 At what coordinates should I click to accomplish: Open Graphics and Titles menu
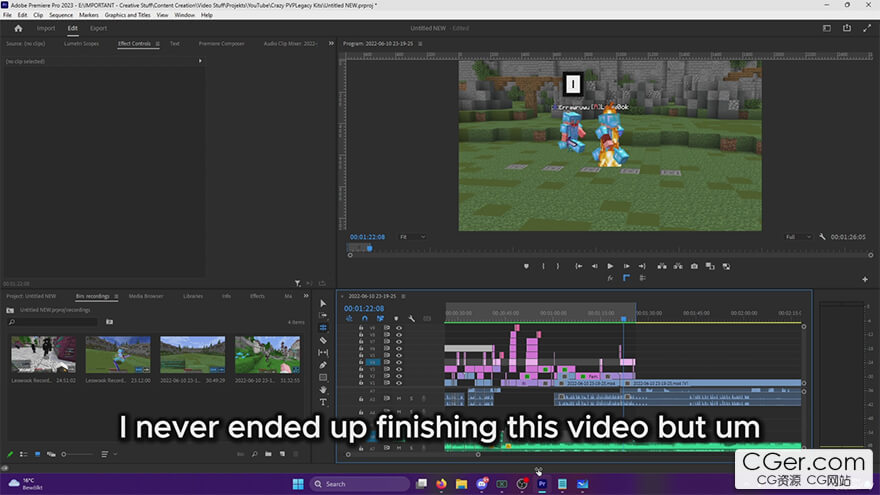[x=127, y=15]
